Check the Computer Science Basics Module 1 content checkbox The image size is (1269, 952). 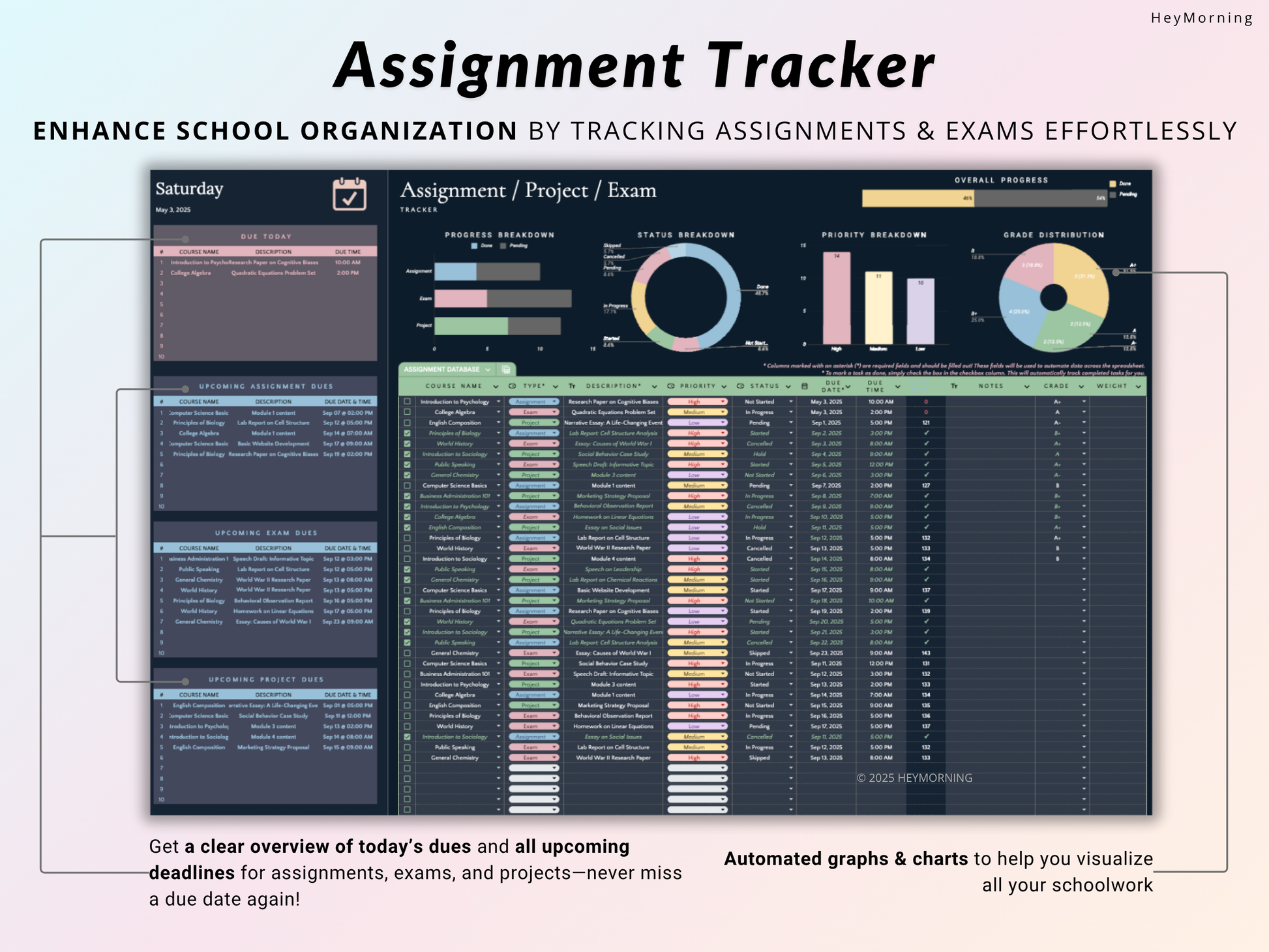[x=408, y=485]
